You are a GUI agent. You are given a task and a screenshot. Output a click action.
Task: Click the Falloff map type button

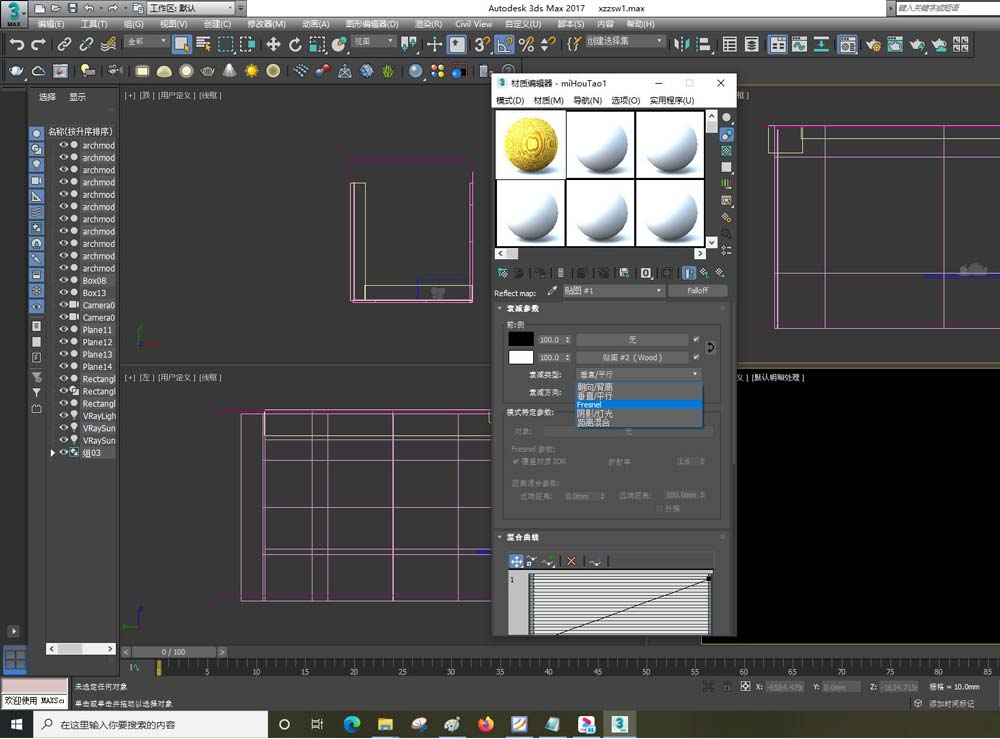pyautogui.click(x=697, y=291)
